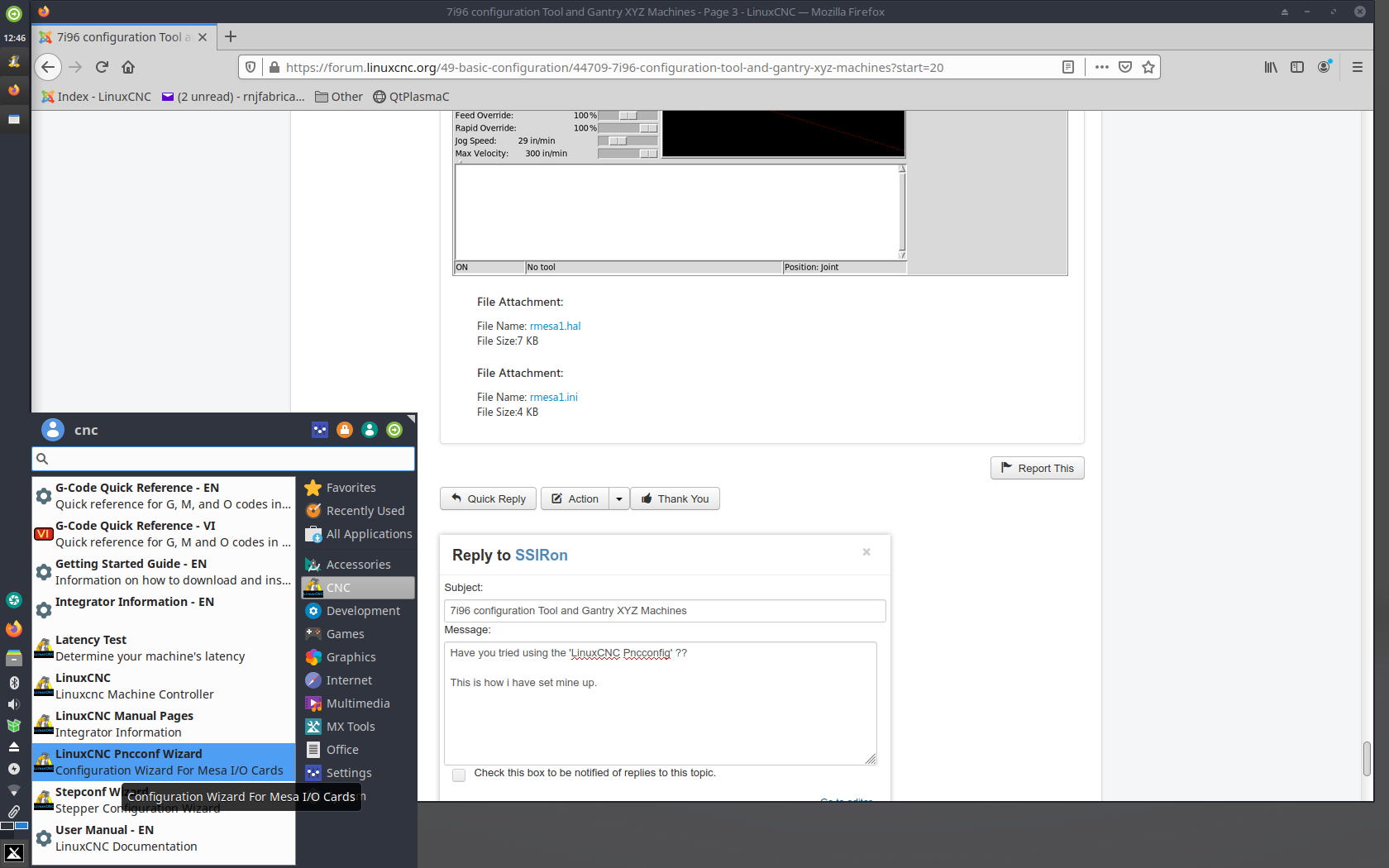Open Getting Started Guide - EN

164,572
